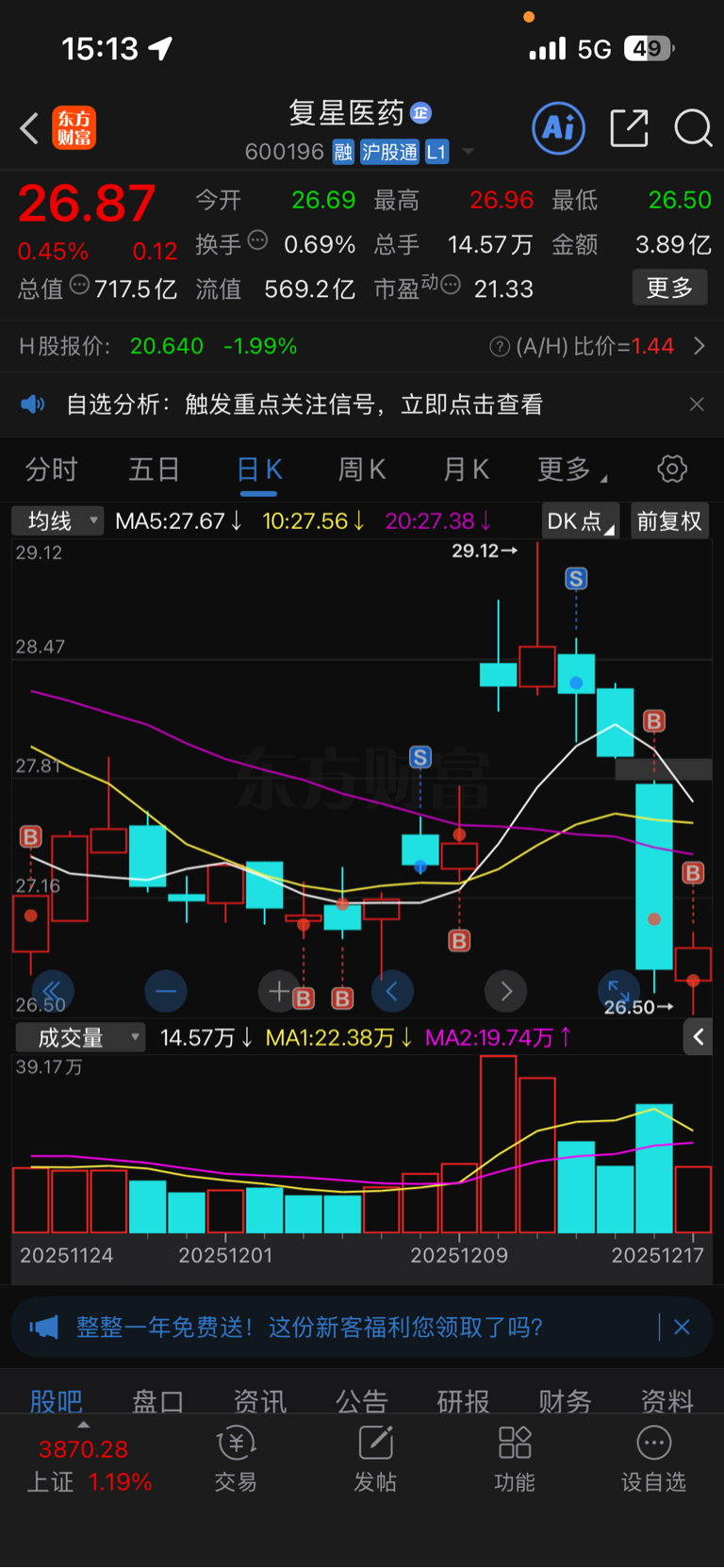Tap 更多 to show more quote data
This screenshot has height=1568, width=724.
pos(669,288)
